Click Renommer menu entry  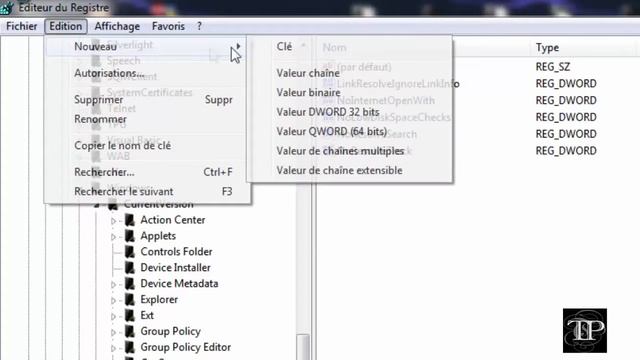coord(100,119)
